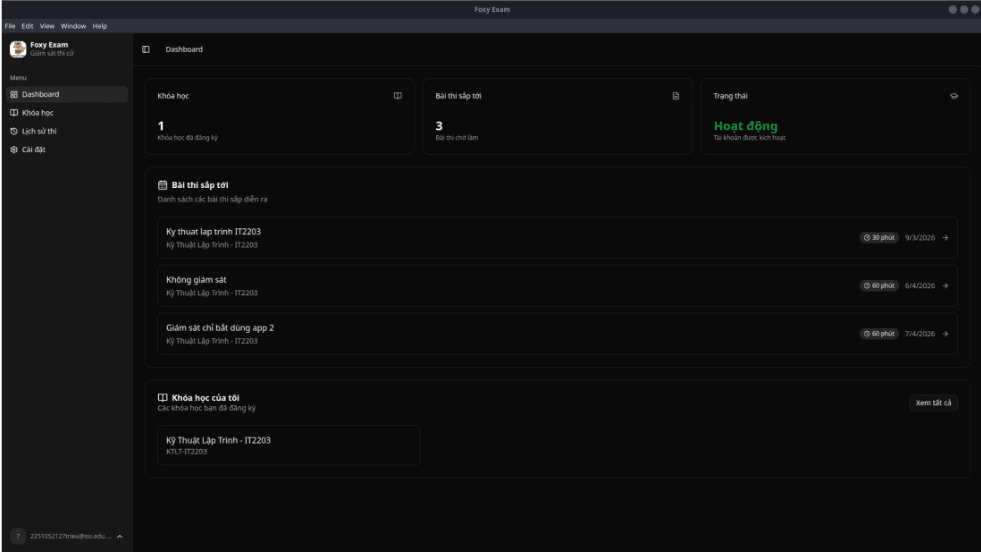Open the Help menu
The width and height of the screenshot is (981, 552).
[99, 26]
